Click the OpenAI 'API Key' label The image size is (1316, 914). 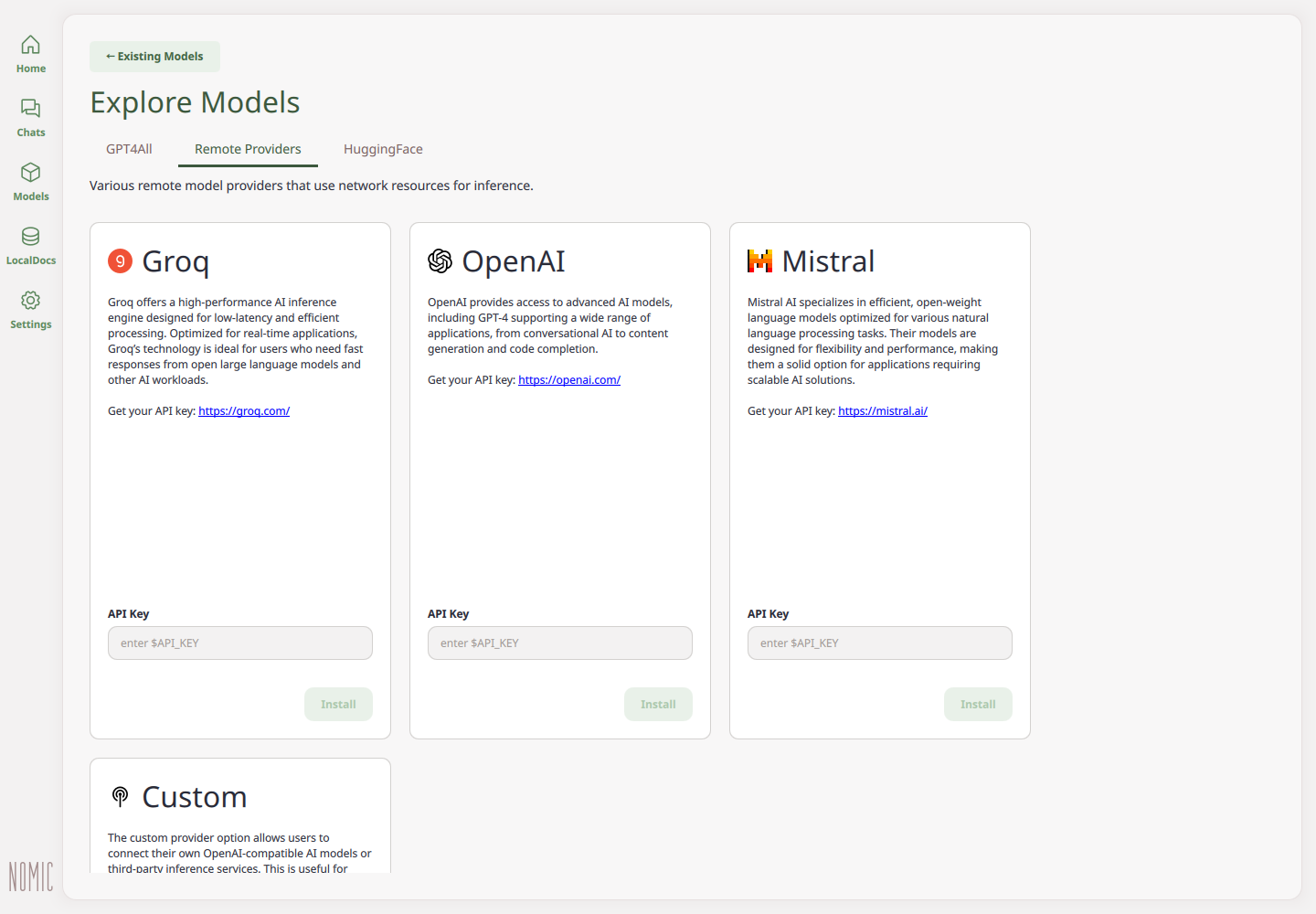pyautogui.click(x=448, y=614)
